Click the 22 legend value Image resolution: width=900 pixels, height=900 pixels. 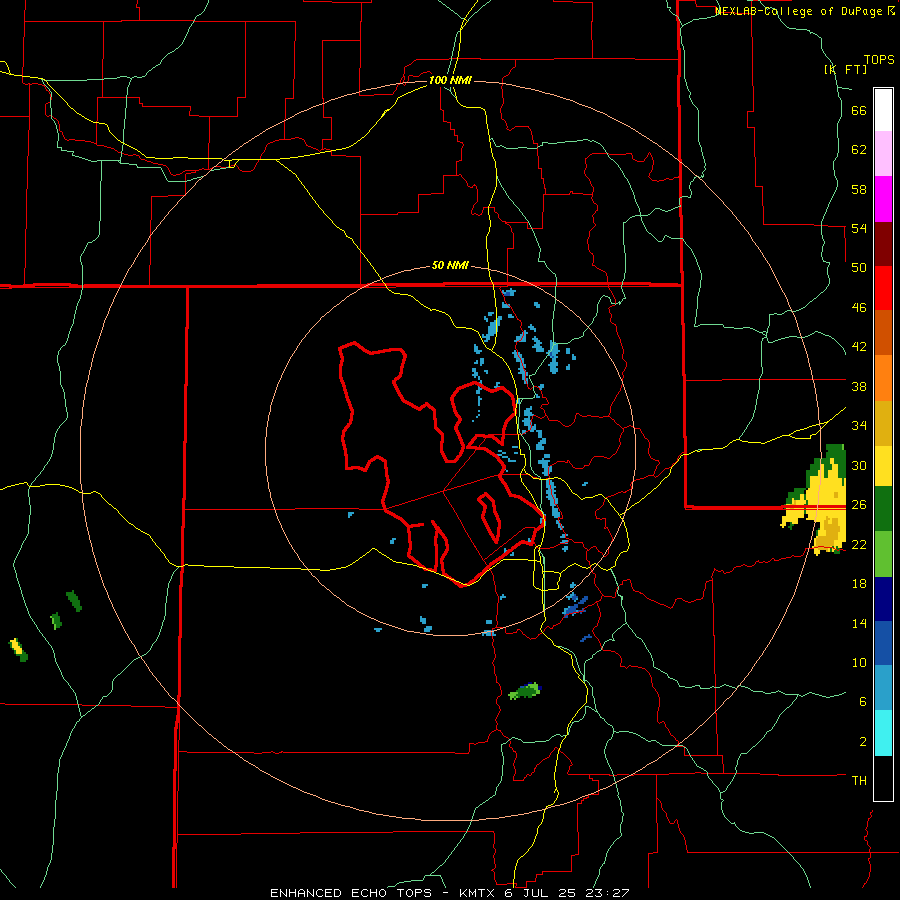(x=859, y=544)
